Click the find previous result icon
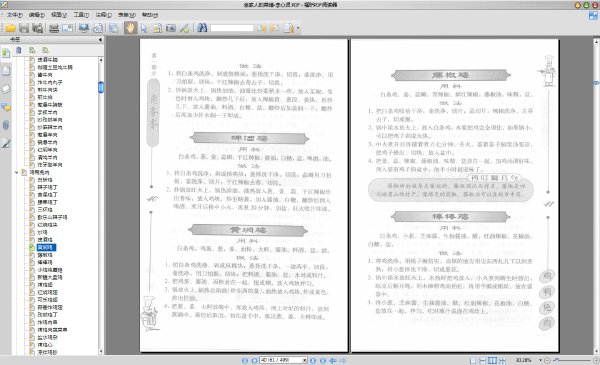The image size is (600, 365). [x=261, y=28]
